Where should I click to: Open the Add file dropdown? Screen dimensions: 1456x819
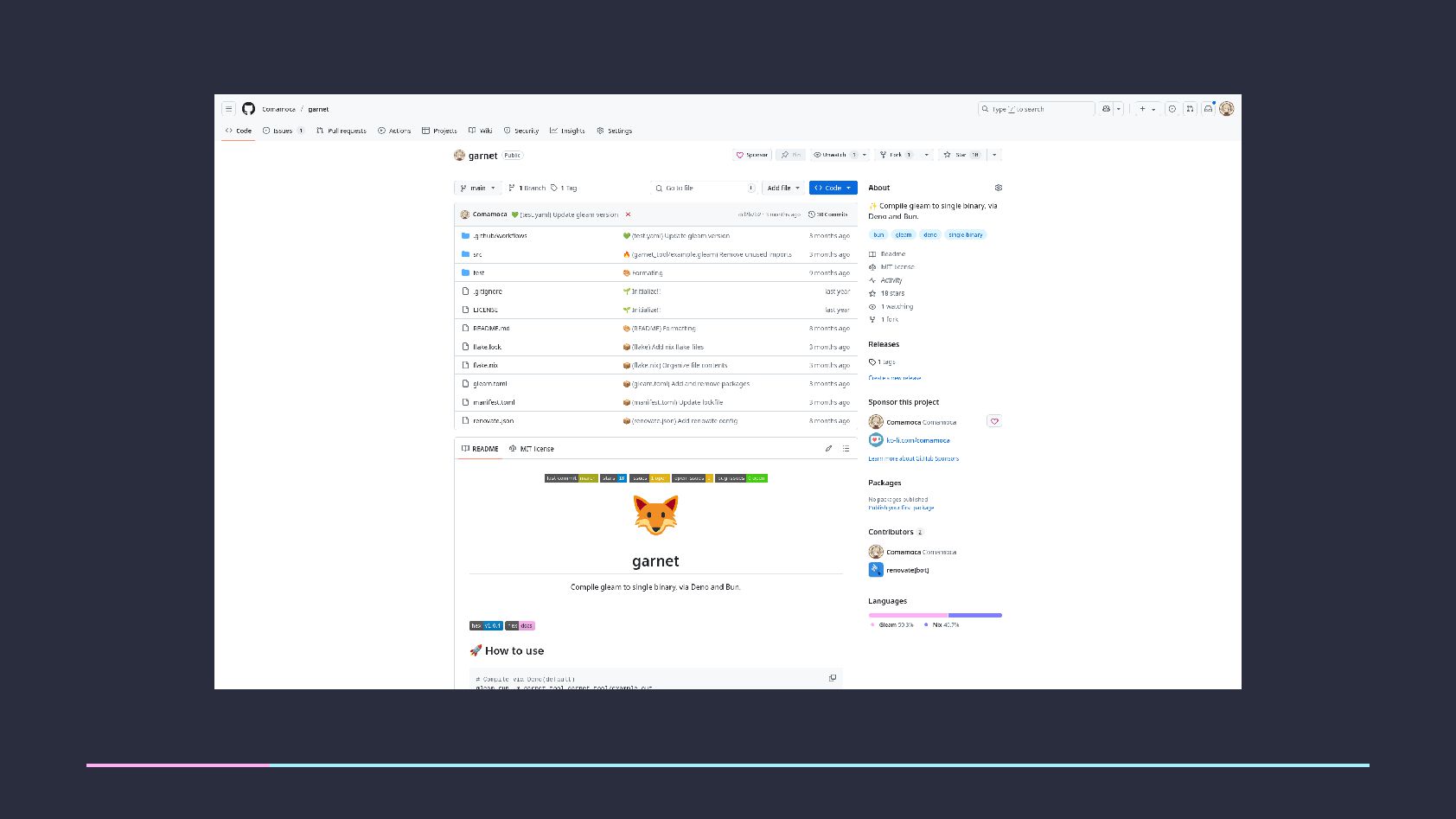point(783,188)
